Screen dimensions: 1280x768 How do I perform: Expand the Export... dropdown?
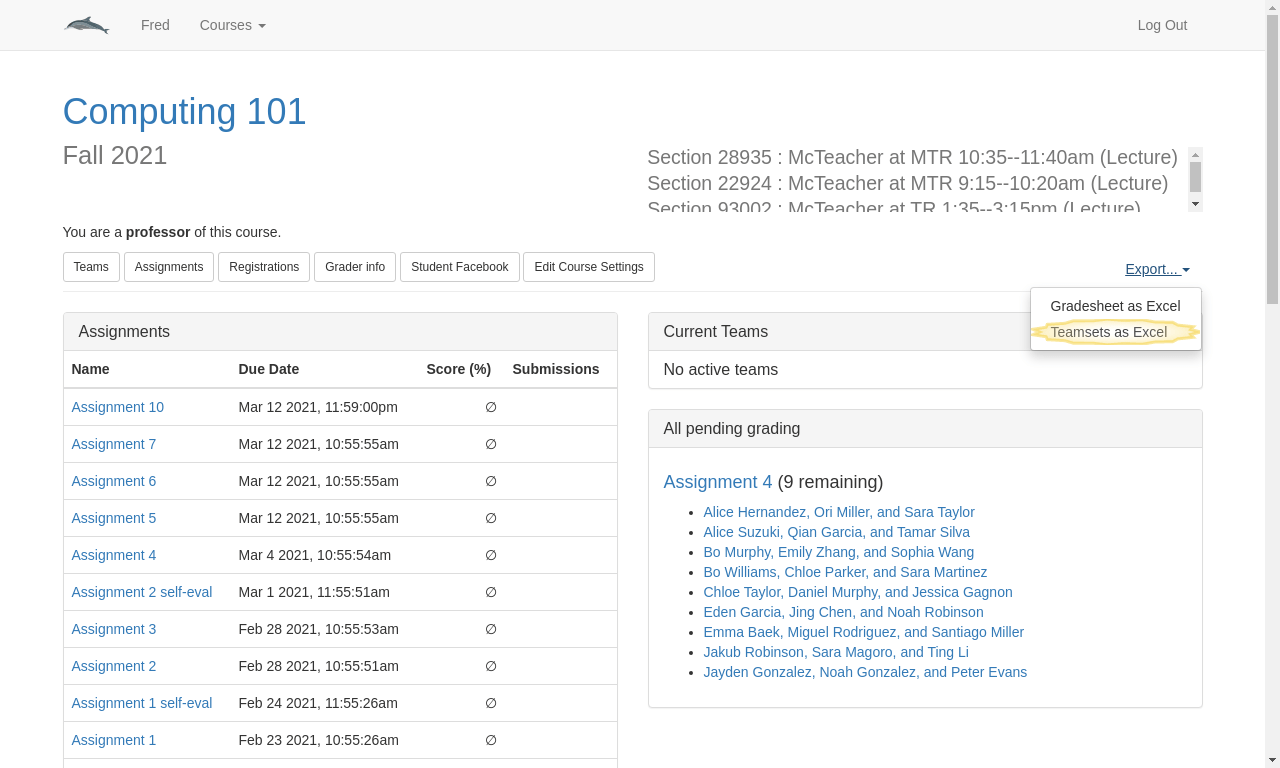point(1156,269)
